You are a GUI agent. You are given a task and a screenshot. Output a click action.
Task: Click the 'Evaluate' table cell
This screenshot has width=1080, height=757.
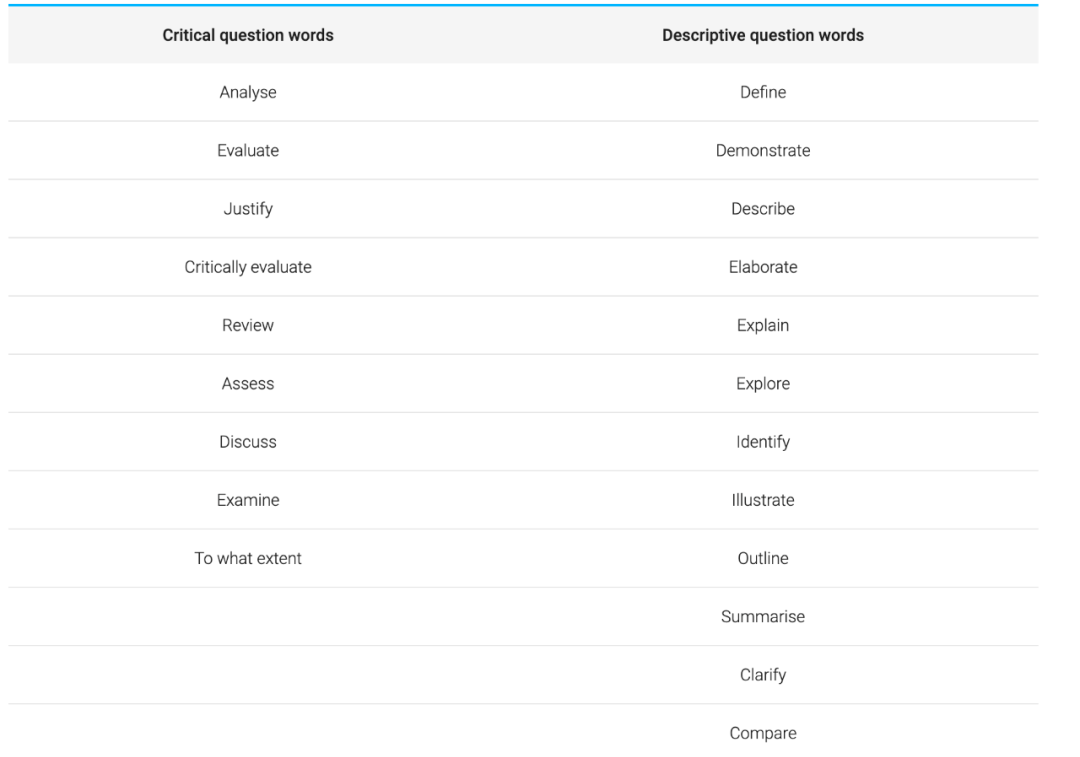point(248,151)
